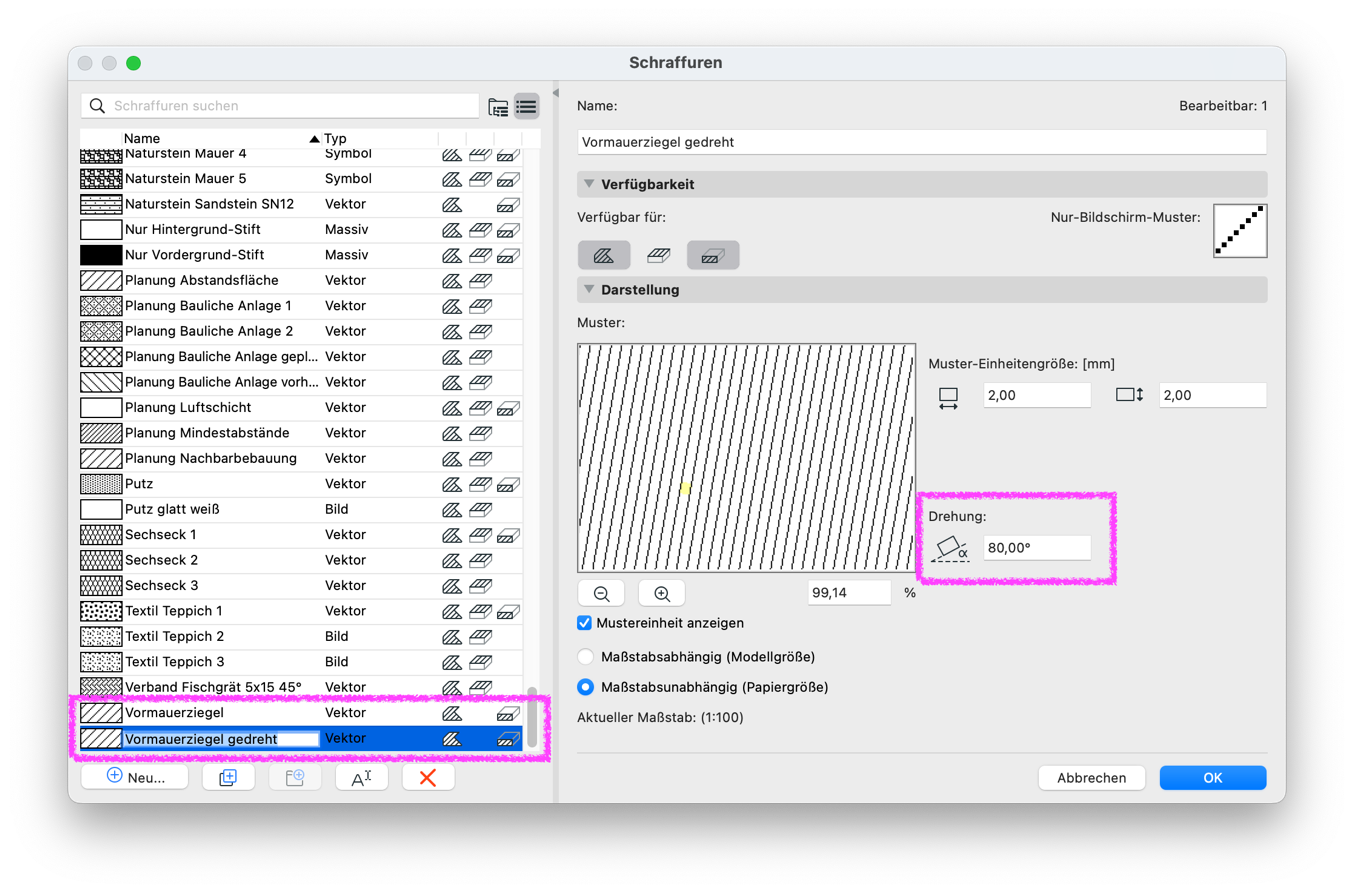Click cover fill icon in Planung Luftschicht row
Image resolution: width=1354 pixels, height=893 pixels.
(480, 408)
